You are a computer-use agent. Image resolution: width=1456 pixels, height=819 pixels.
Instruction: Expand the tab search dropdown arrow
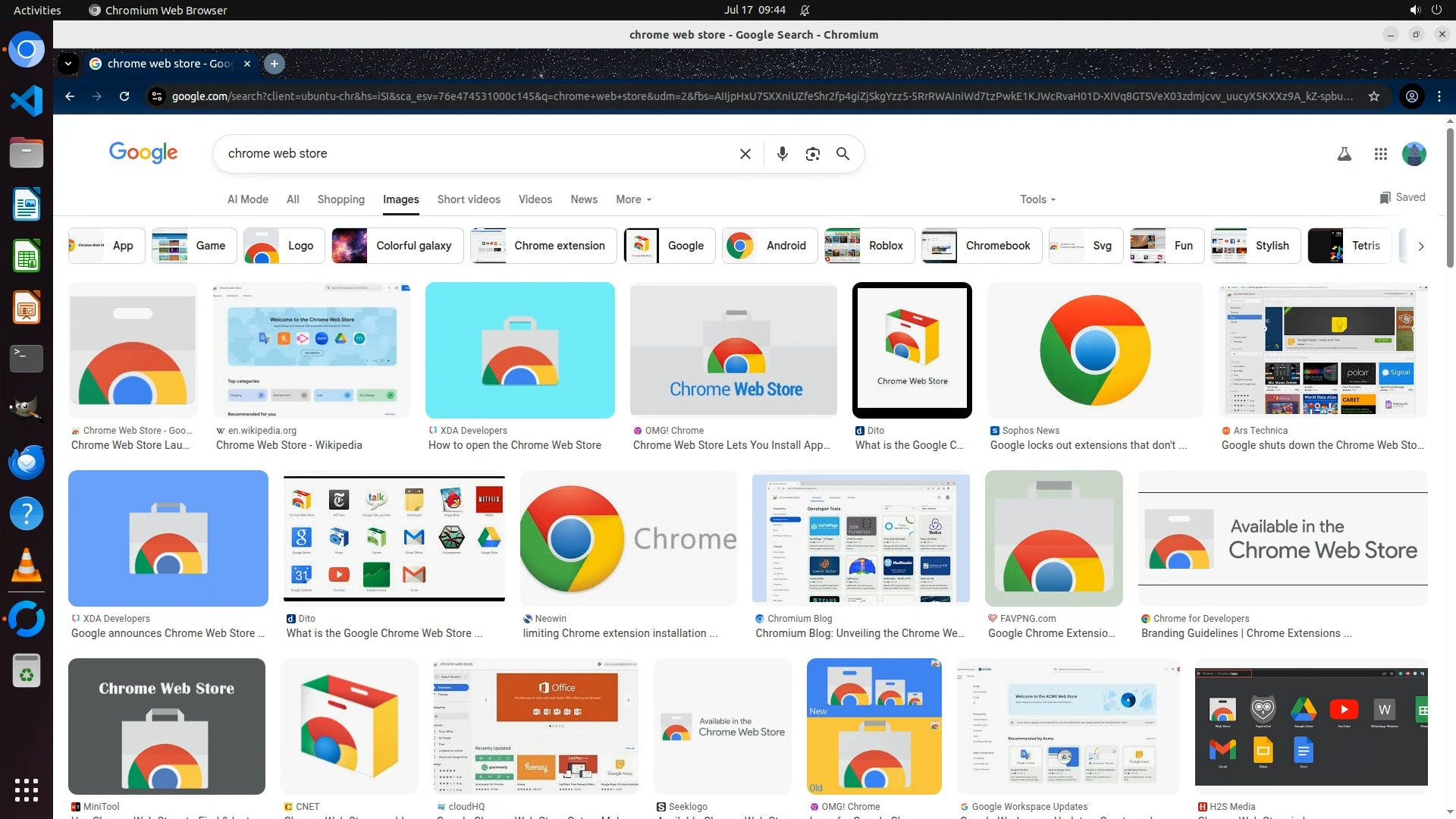pyautogui.click(x=68, y=64)
